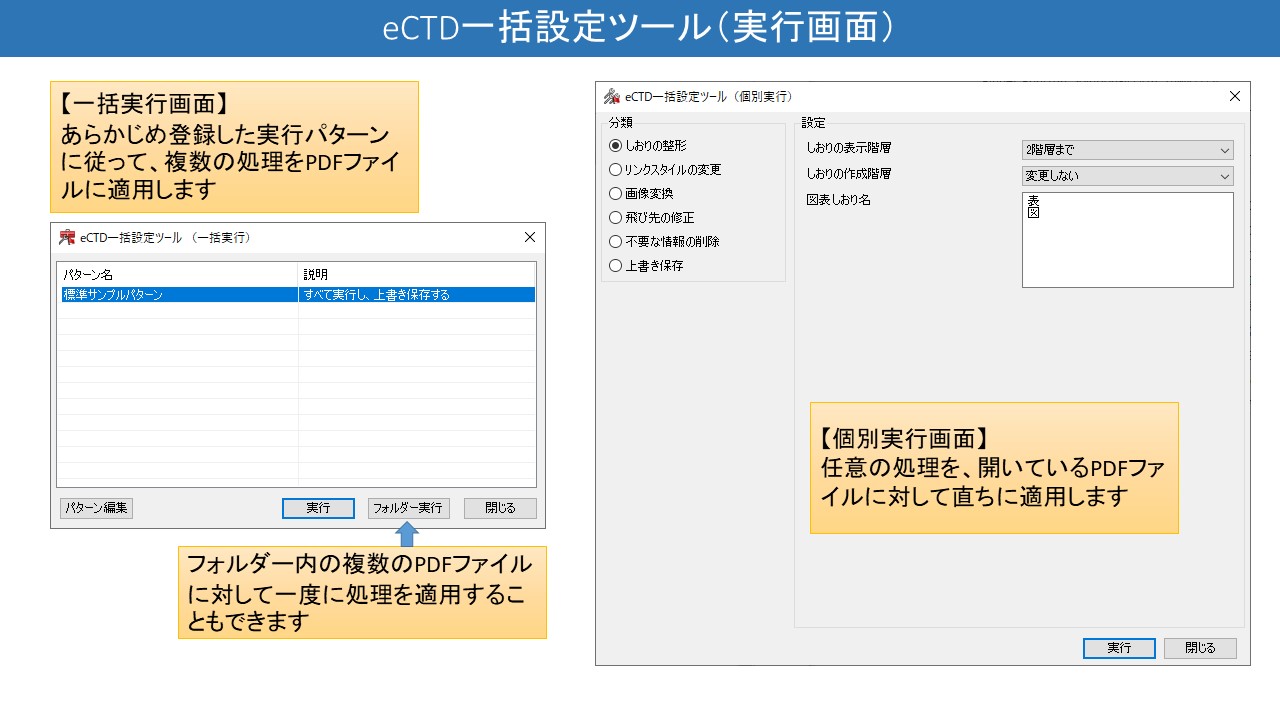
Task: Click the 説明 column header
Action: [417, 274]
